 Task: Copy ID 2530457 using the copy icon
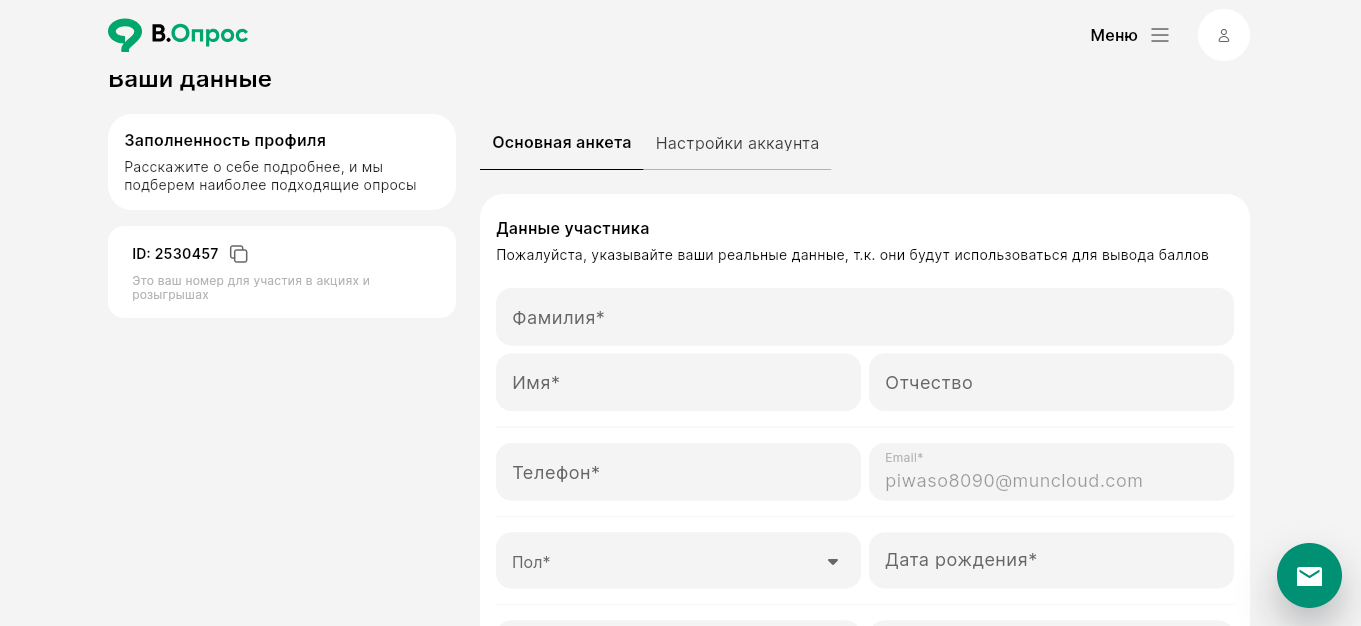[x=239, y=254]
